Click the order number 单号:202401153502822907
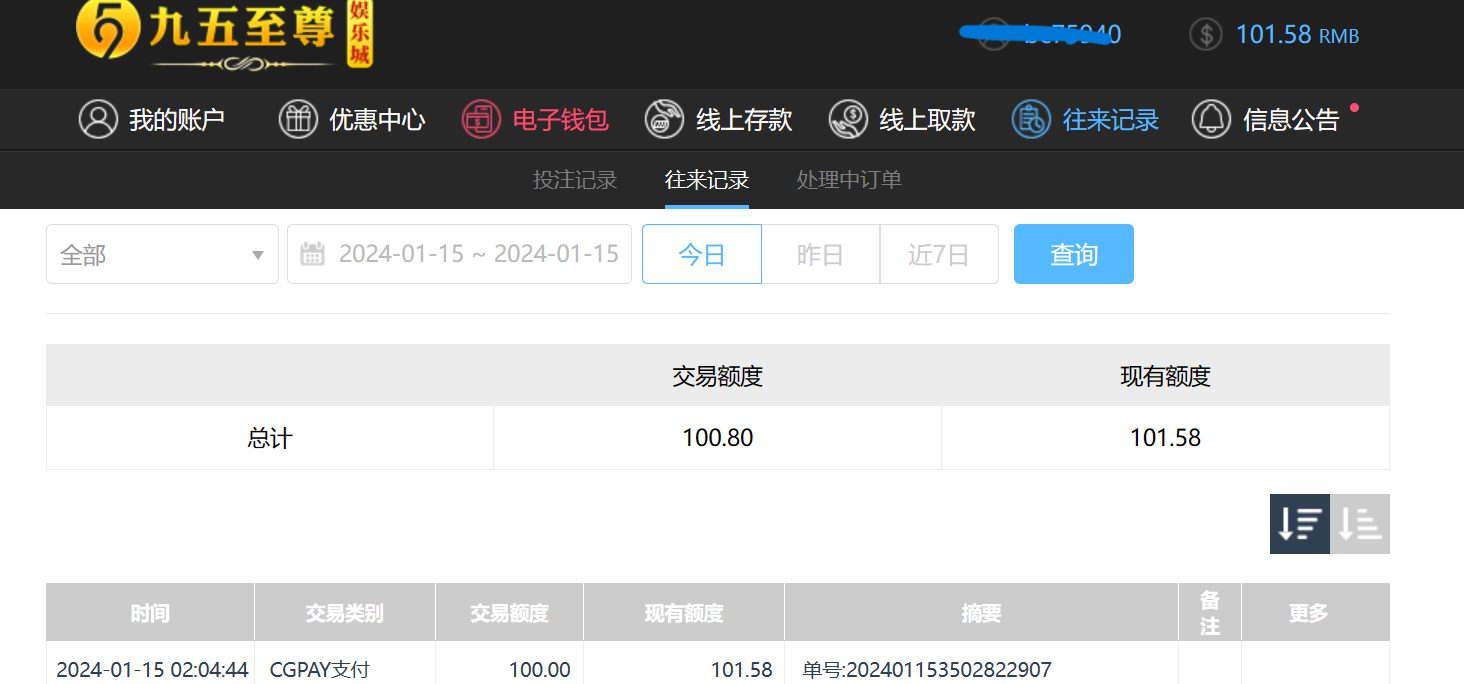This screenshot has width=1464, height=684. tap(927, 669)
